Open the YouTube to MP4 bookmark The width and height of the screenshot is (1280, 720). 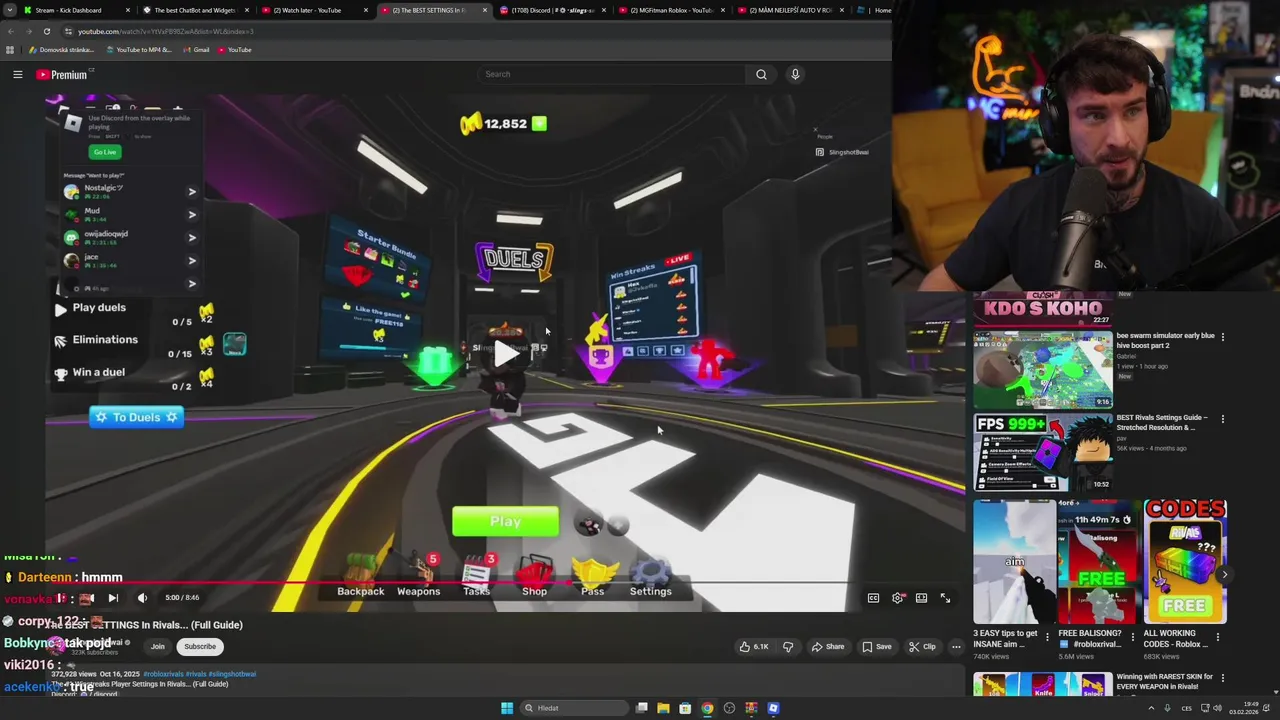pos(138,50)
